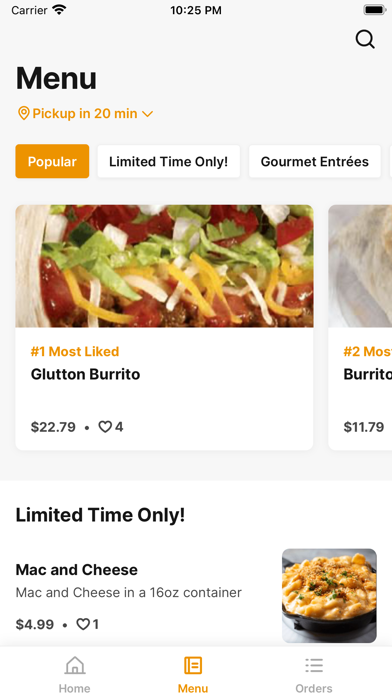Open the Mac and Cheese item title
392x696 pixels.
[x=76, y=569]
